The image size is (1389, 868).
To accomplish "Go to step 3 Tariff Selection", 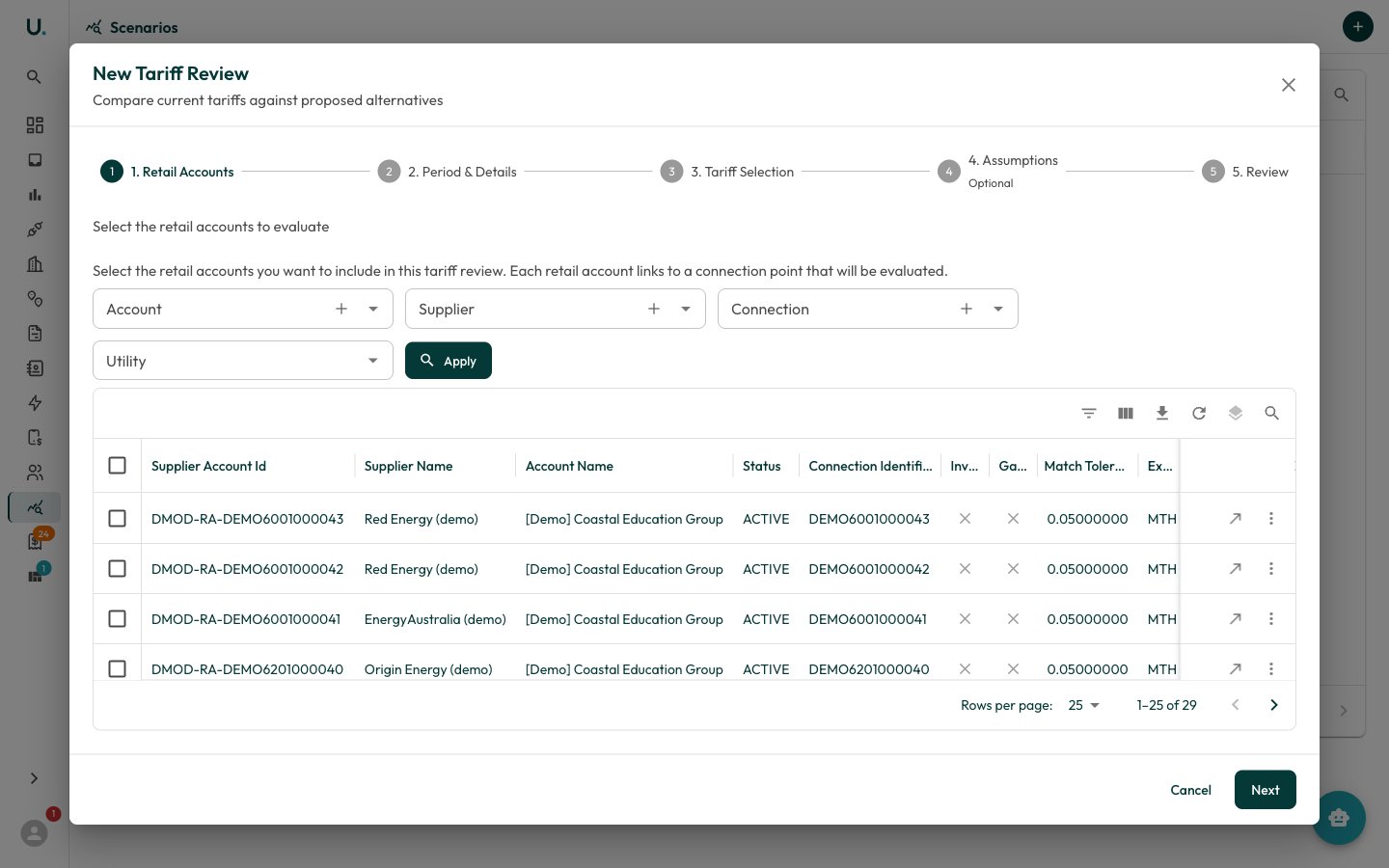I will pyautogui.click(x=727, y=172).
